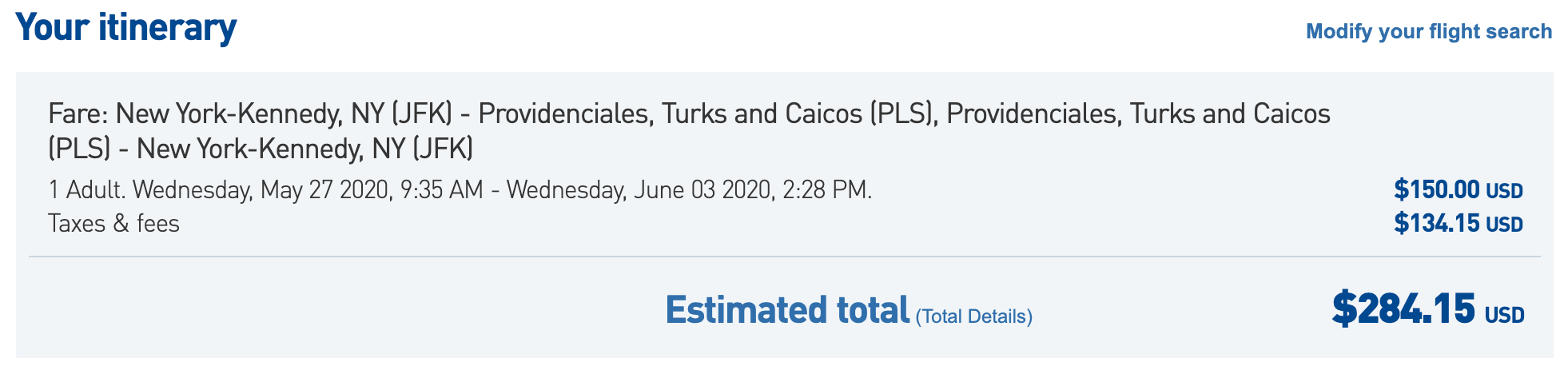Click the Fare: label
This screenshot has width=1568, height=374.
pos(78,114)
